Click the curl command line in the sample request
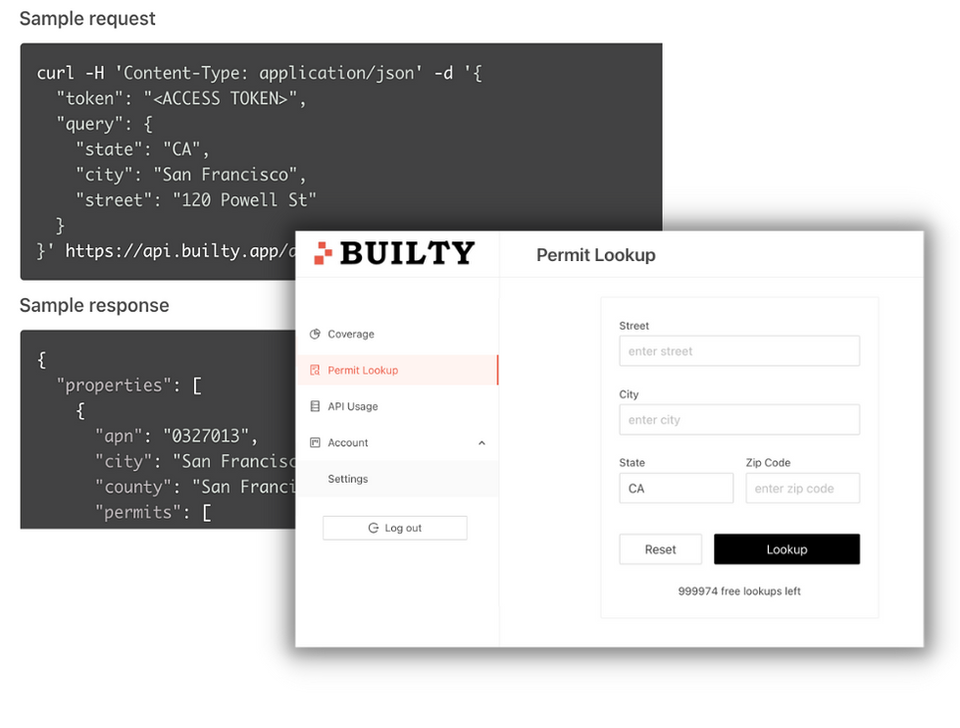The width and height of the screenshot is (960, 728). [259, 73]
